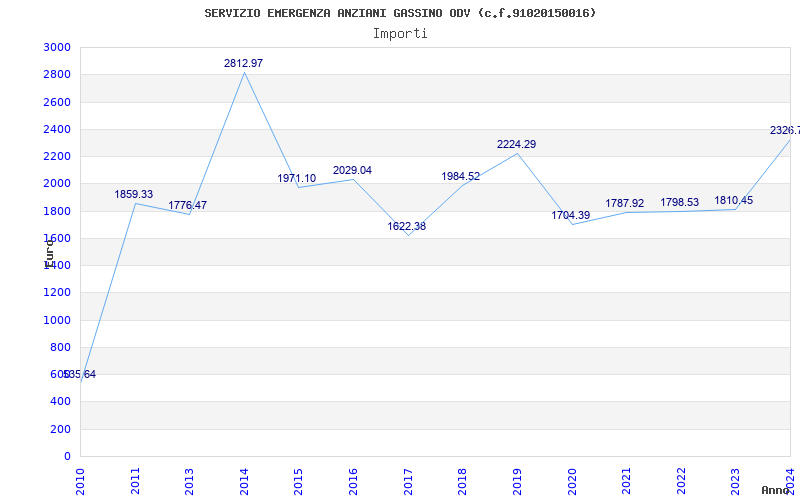Click the 2014 x-axis year label
800x500 pixels.
[244, 481]
